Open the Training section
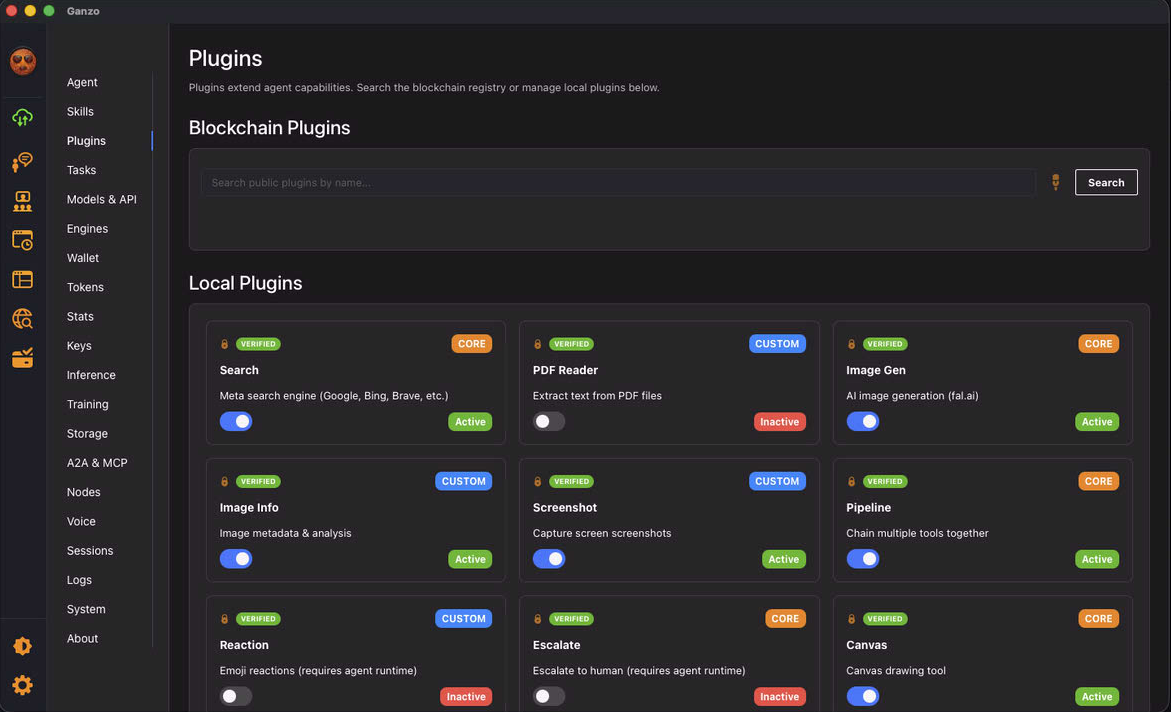Screen dimensions: 1171x712 (87, 404)
